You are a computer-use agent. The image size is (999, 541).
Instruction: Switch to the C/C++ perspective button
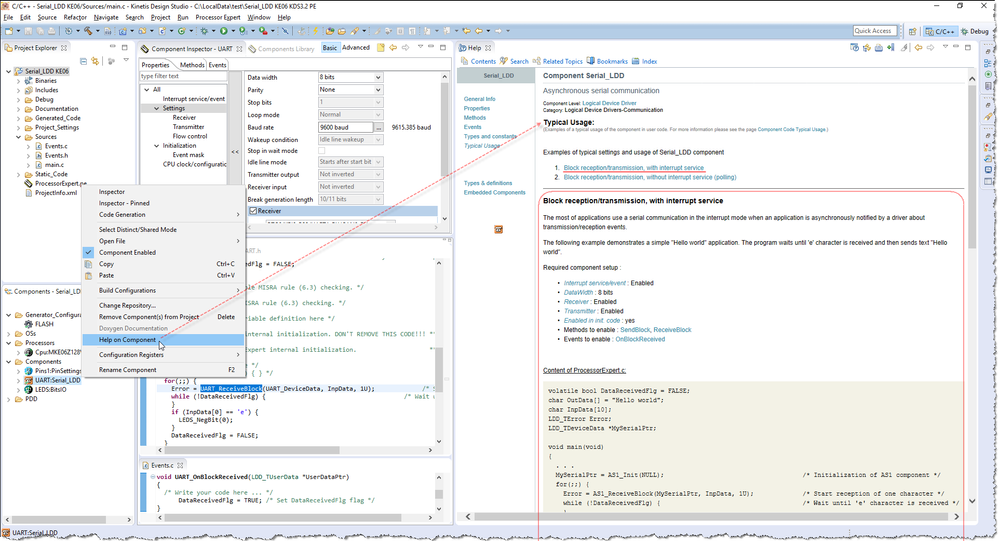[940, 31]
